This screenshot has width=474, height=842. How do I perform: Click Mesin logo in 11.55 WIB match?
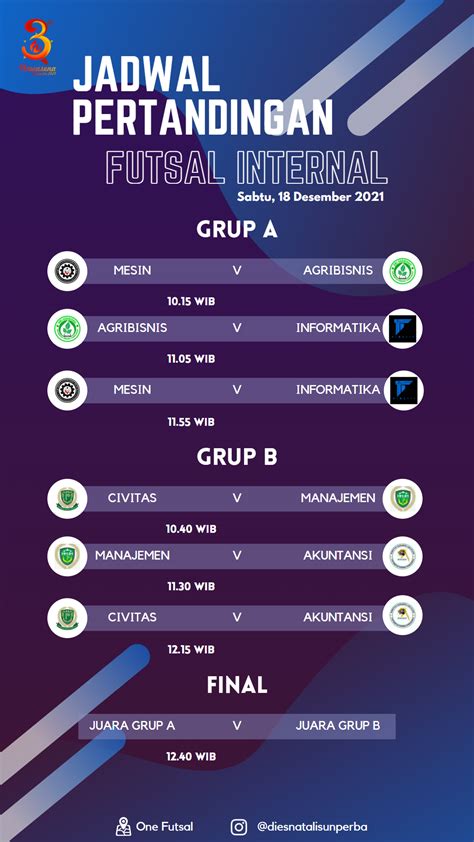[67, 390]
